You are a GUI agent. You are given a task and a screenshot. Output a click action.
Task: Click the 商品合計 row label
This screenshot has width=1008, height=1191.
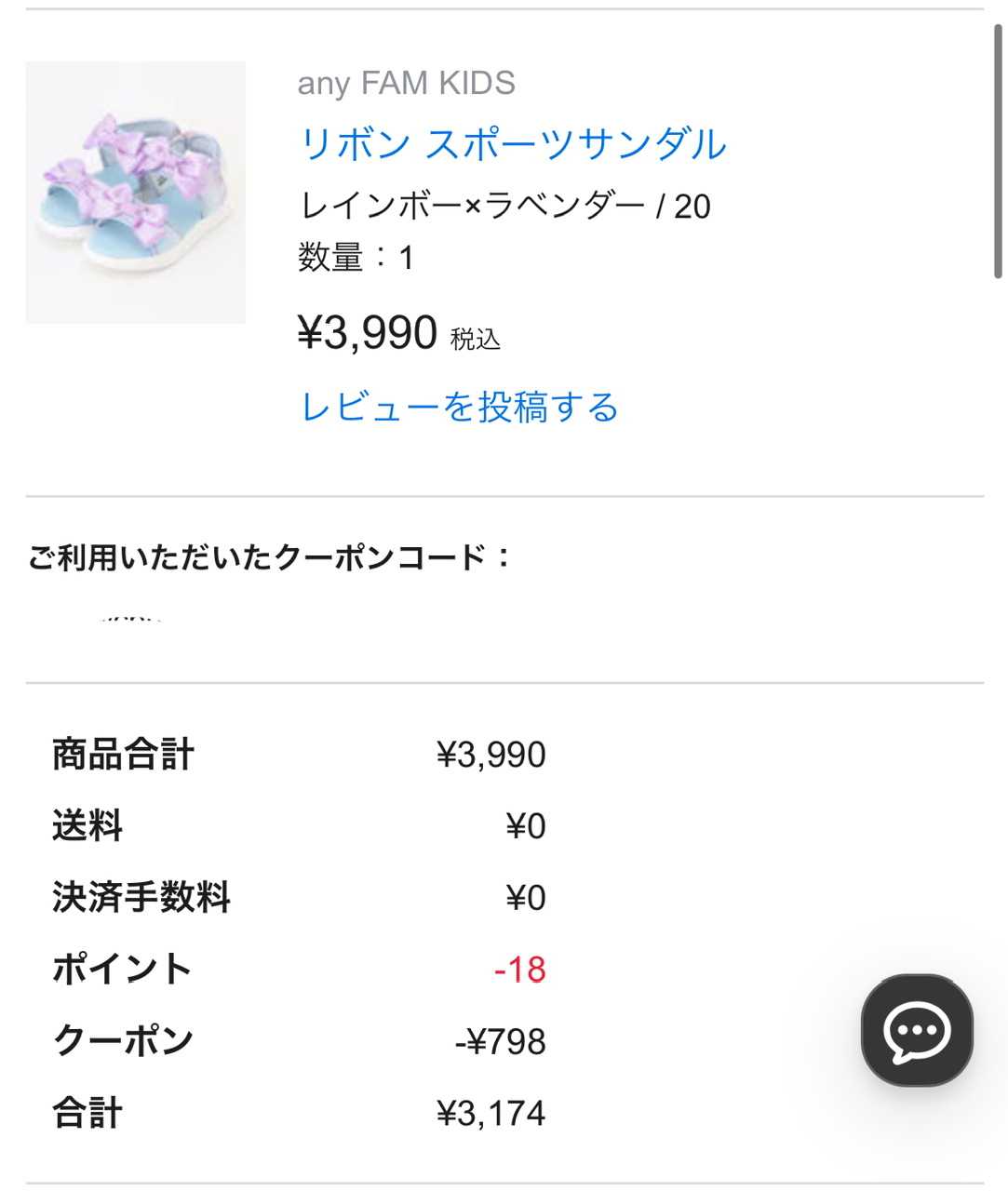point(123,755)
